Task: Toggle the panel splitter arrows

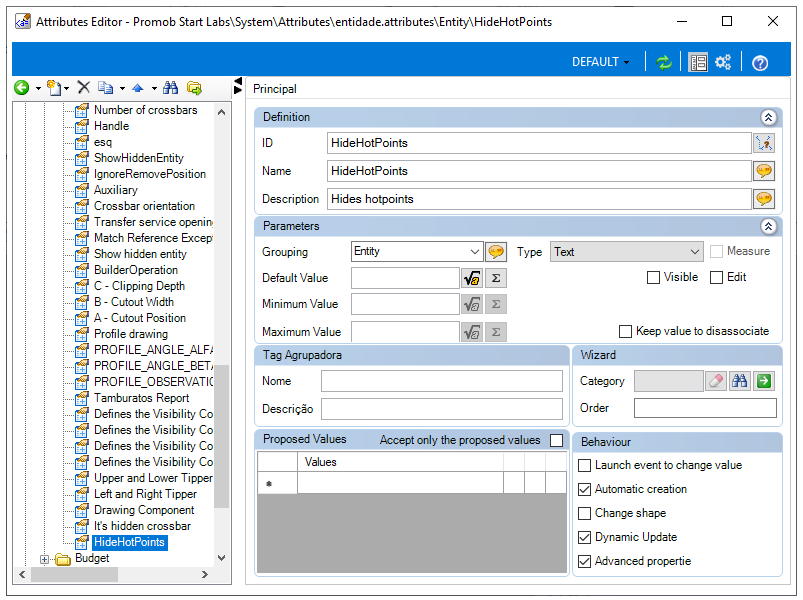Action: point(238,85)
